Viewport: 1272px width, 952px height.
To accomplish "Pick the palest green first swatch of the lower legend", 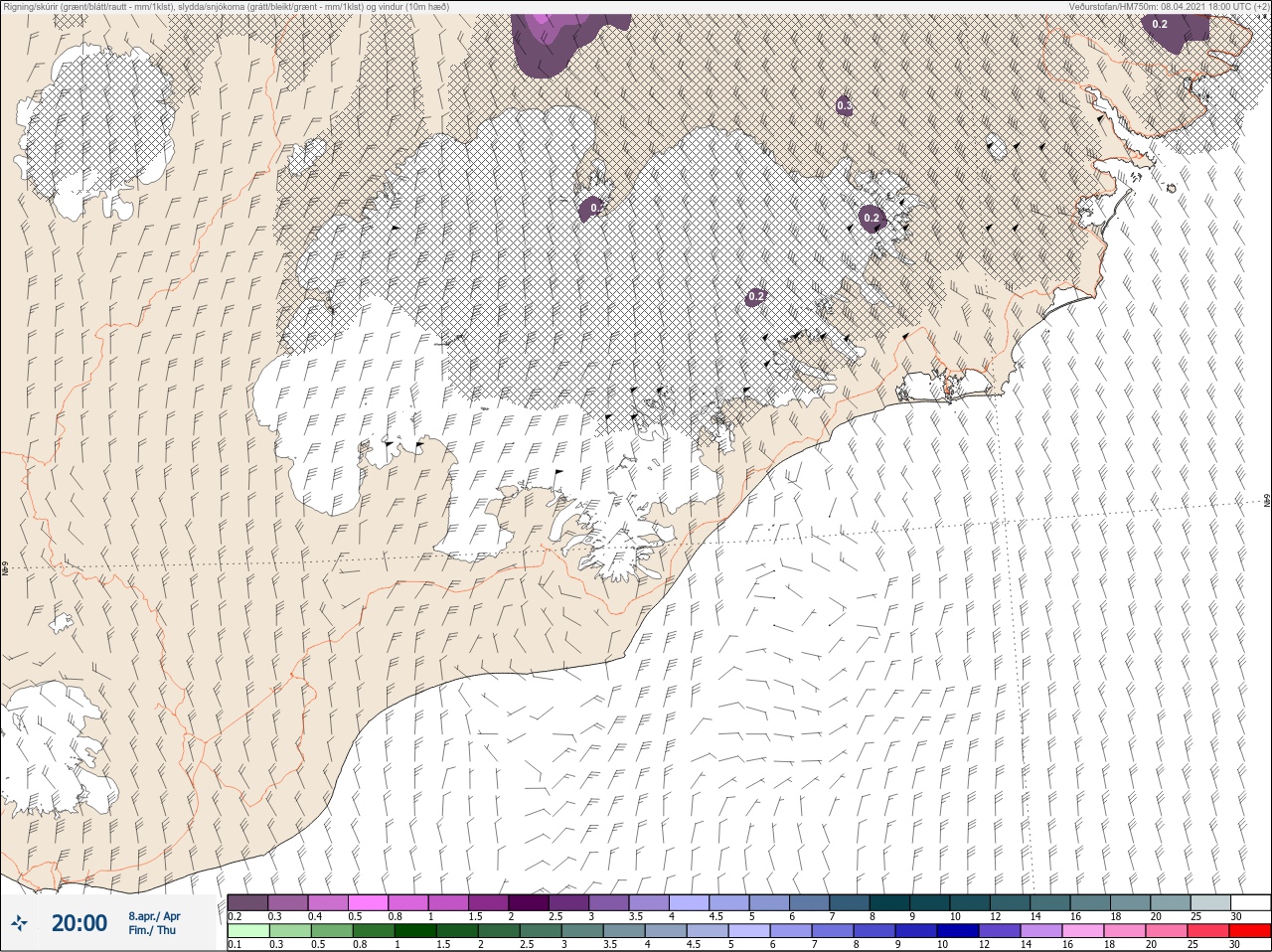I will pos(248,931).
